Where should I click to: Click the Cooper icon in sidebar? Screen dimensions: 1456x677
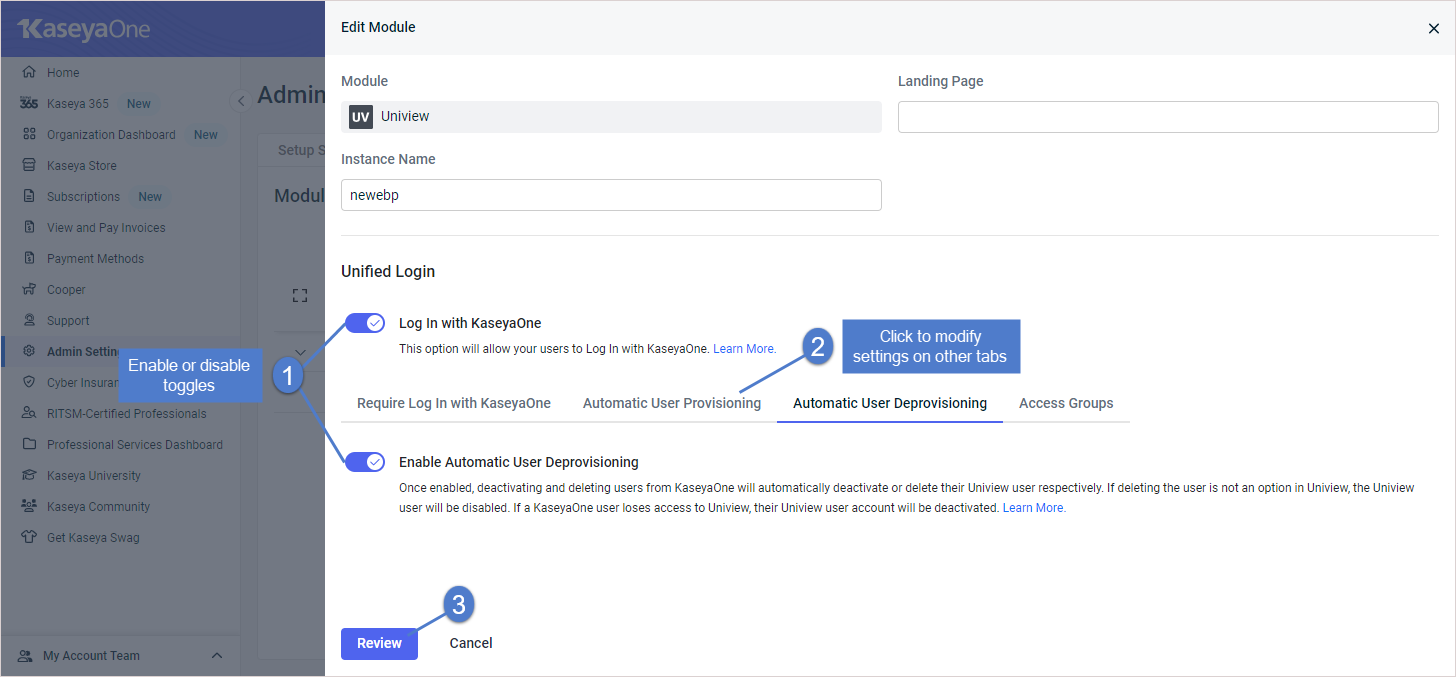(29, 289)
